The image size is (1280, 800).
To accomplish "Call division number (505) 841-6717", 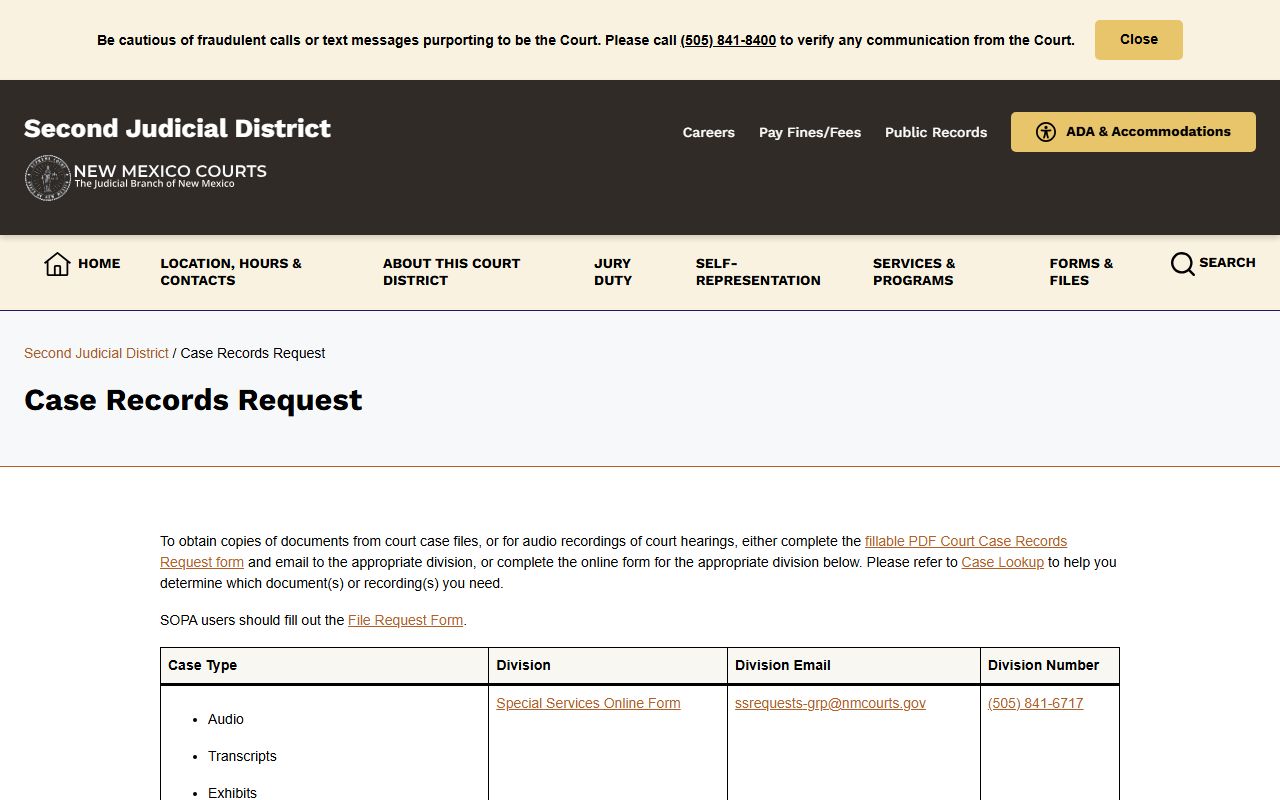I will point(1036,703).
